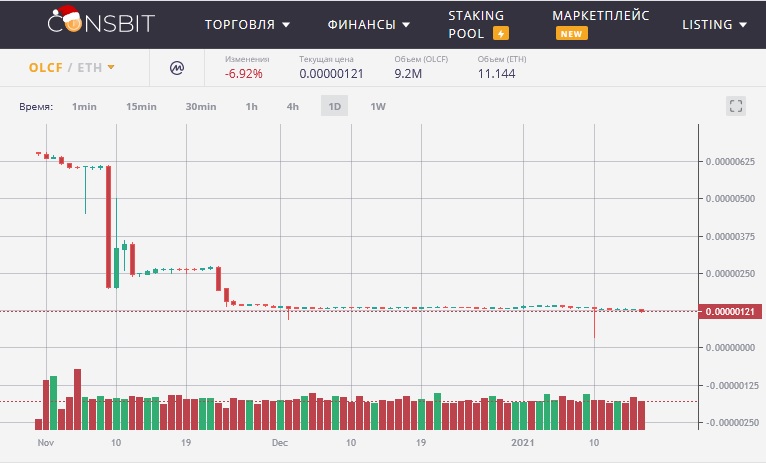Click the OLCF volume value 9.2M
Screen dimensions: 766x463
408,74
